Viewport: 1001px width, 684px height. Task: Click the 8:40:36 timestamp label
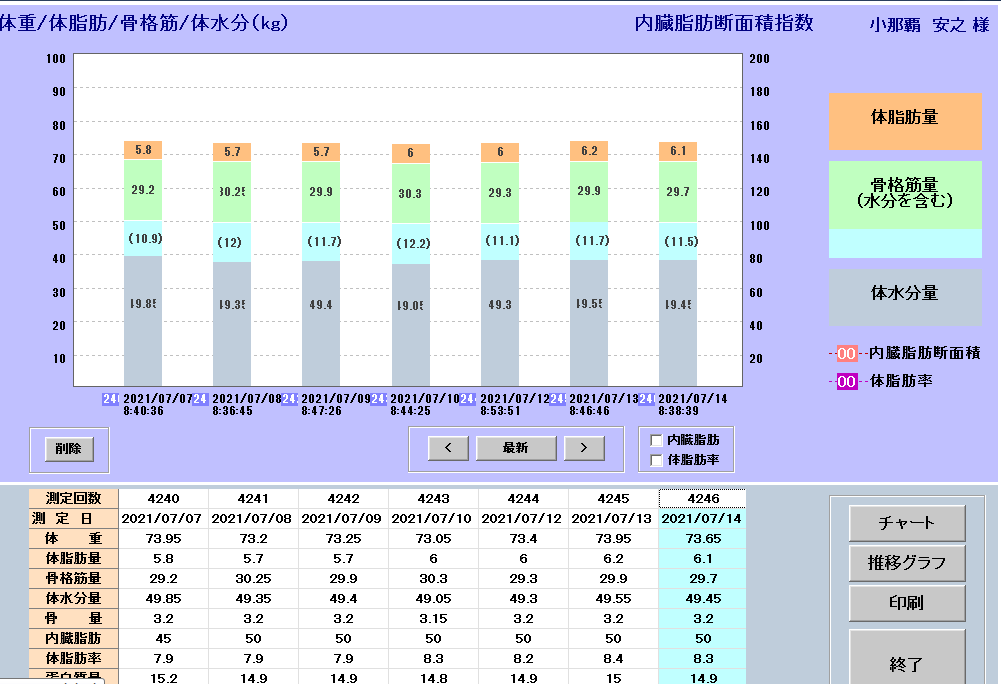pyautogui.click(x=144, y=411)
